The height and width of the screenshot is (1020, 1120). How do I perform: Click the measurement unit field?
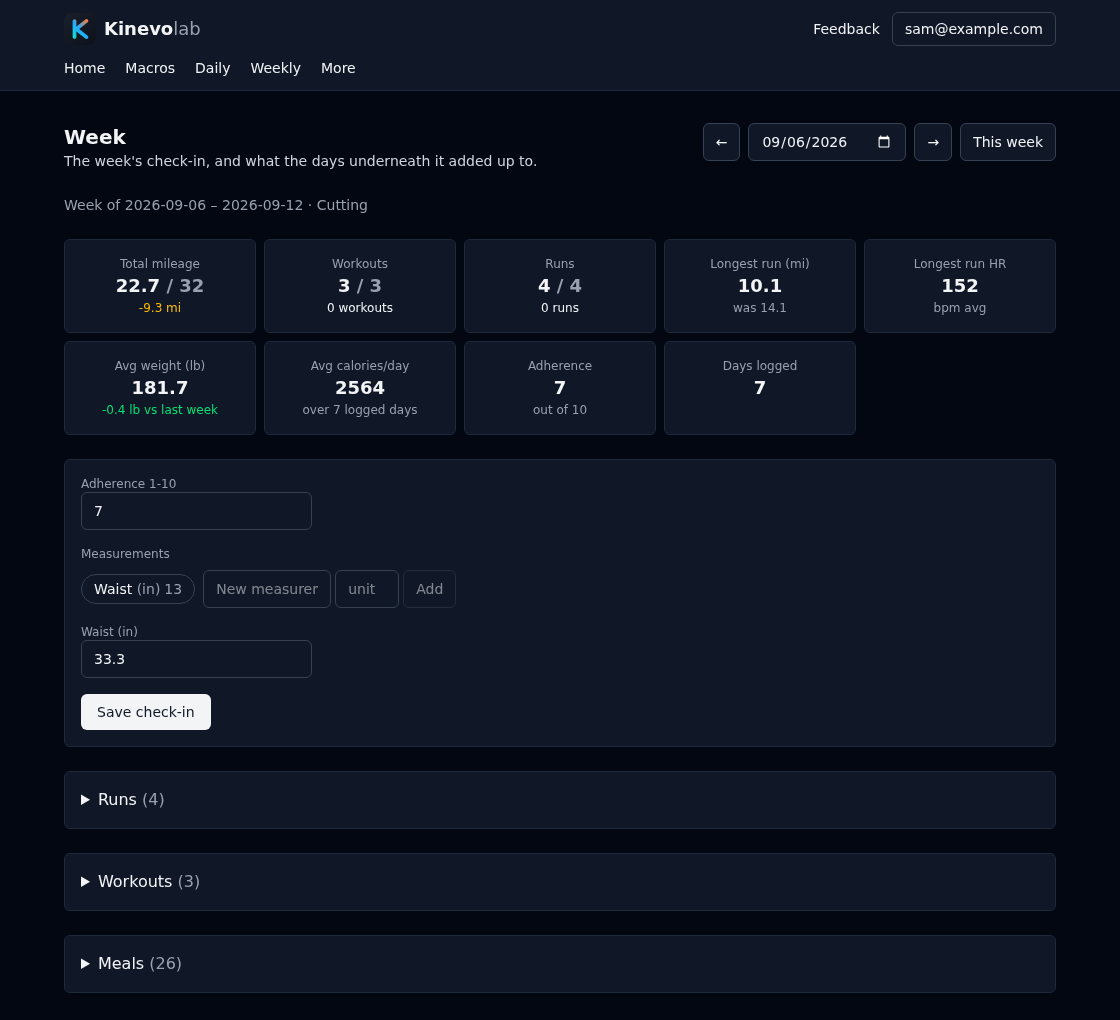click(x=367, y=589)
